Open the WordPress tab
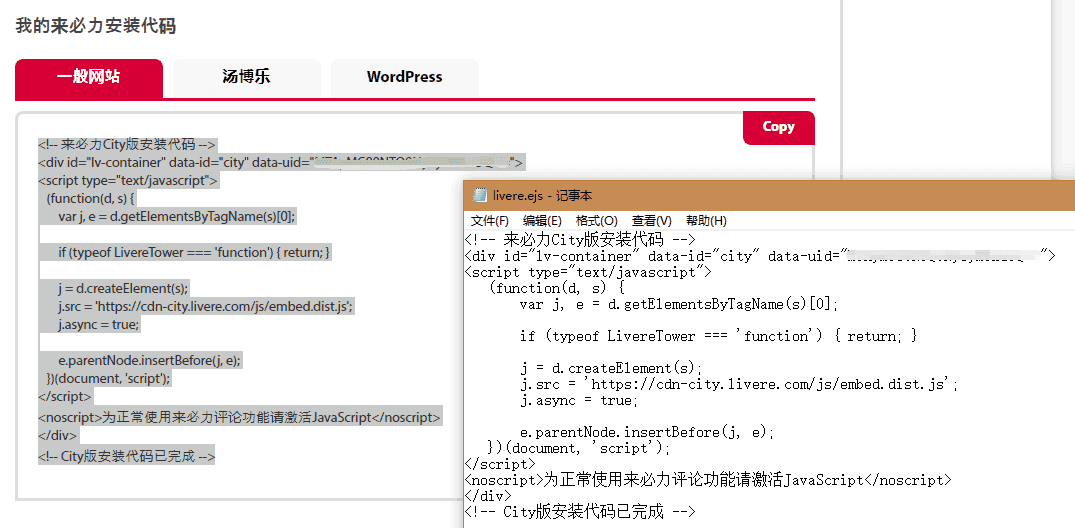1075x528 pixels. pos(404,78)
